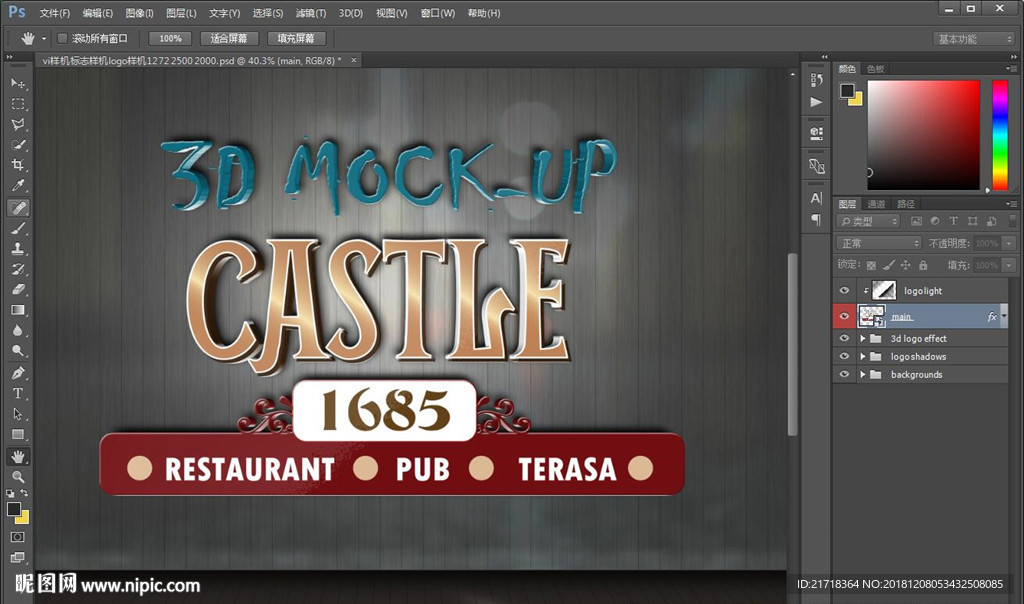Open the 不透明度 opacity arrow
1024x604 pixels.
click(x=1009, y=243)
